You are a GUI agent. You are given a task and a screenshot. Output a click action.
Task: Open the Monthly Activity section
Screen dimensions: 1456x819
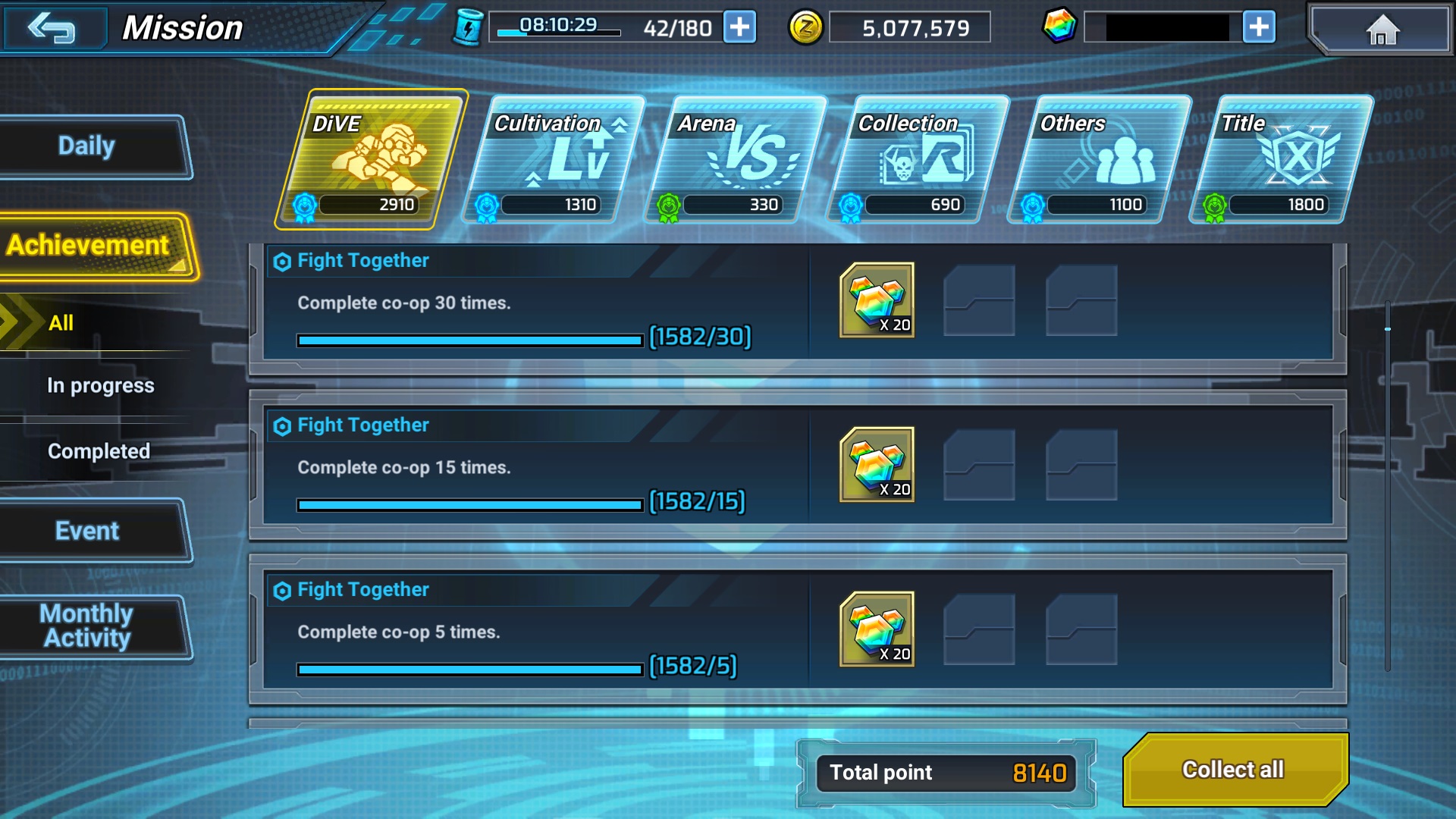[x=87, y=626]
